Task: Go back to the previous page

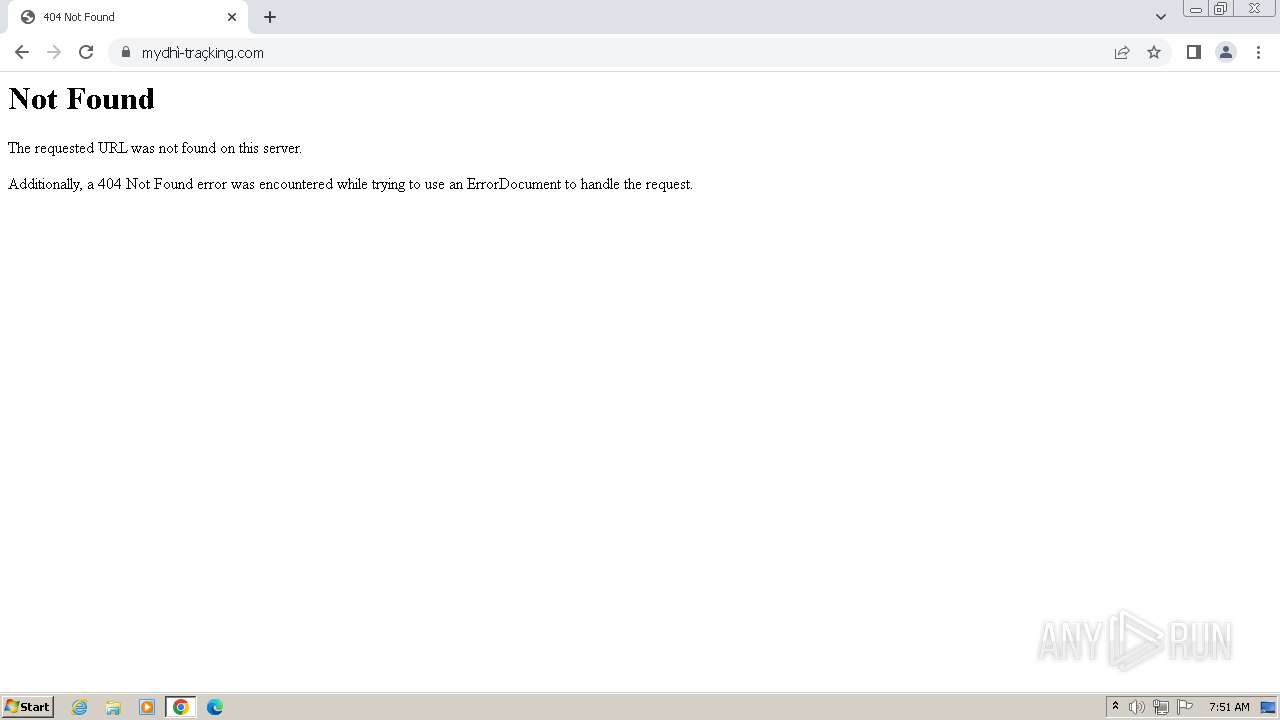Action: point(22,52)
